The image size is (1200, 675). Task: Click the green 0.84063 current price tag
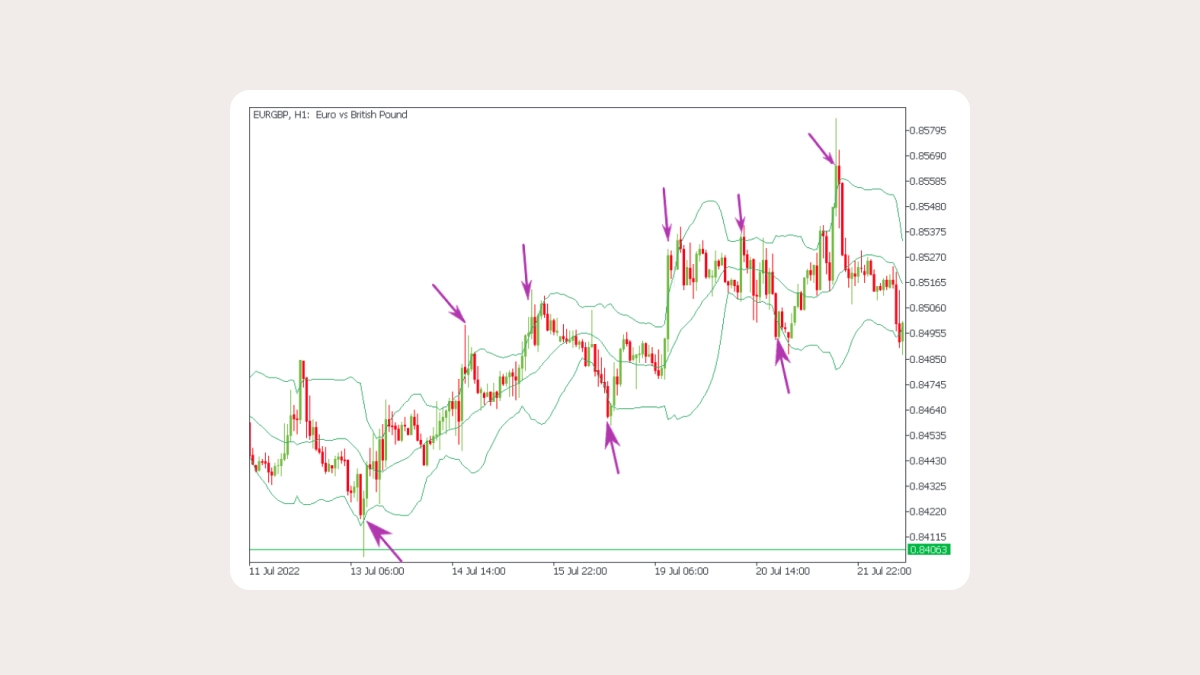point(928,550)
